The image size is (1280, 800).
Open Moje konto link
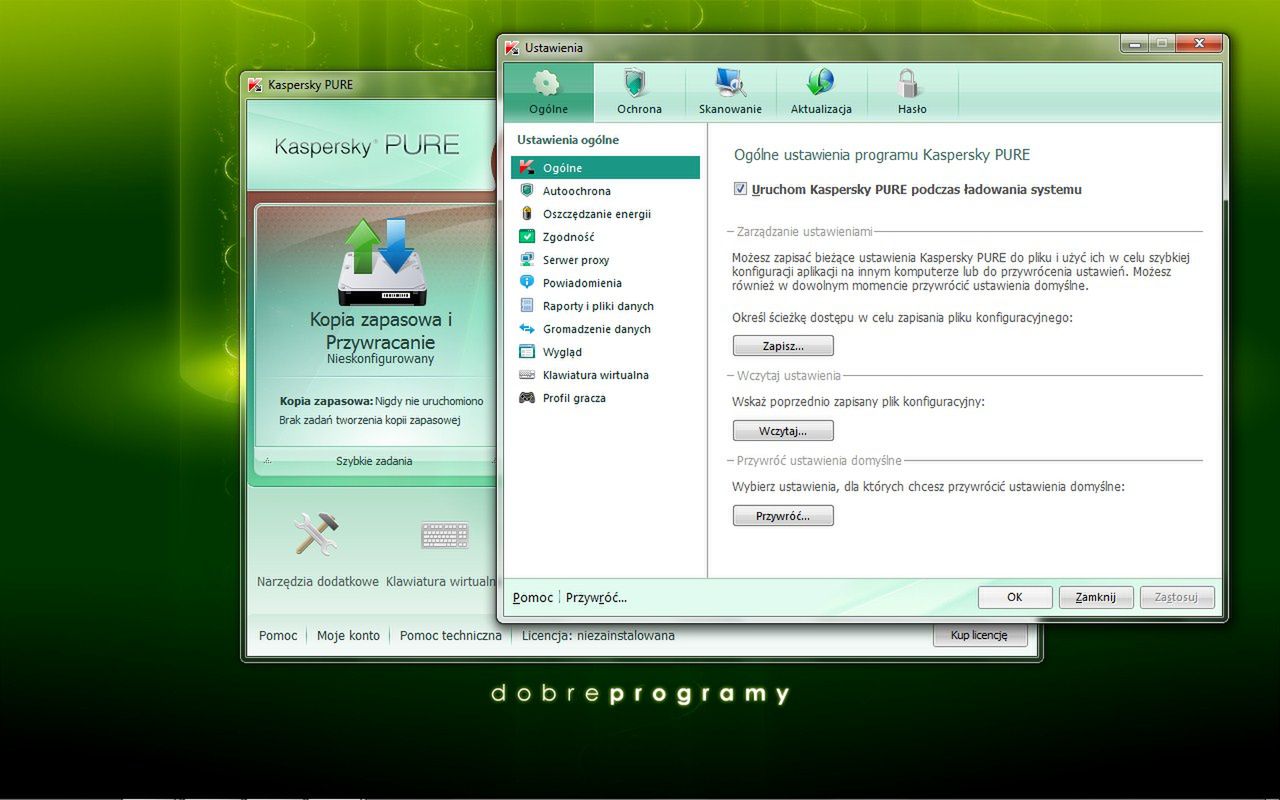pyautogui.click(x=348, y=635)
